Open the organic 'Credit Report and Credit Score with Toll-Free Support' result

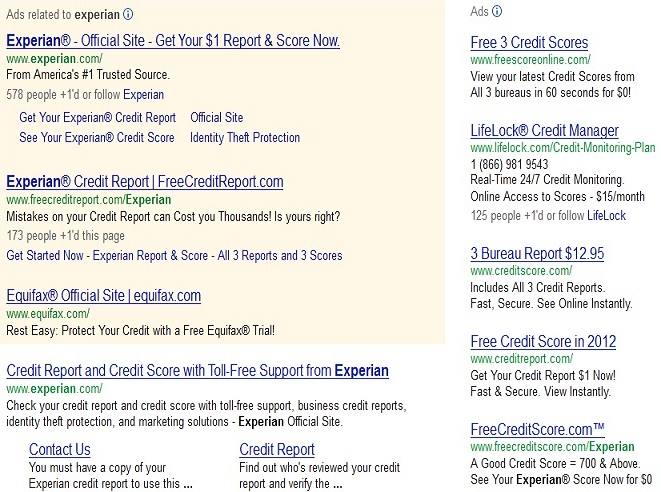(x=197, y=371)
